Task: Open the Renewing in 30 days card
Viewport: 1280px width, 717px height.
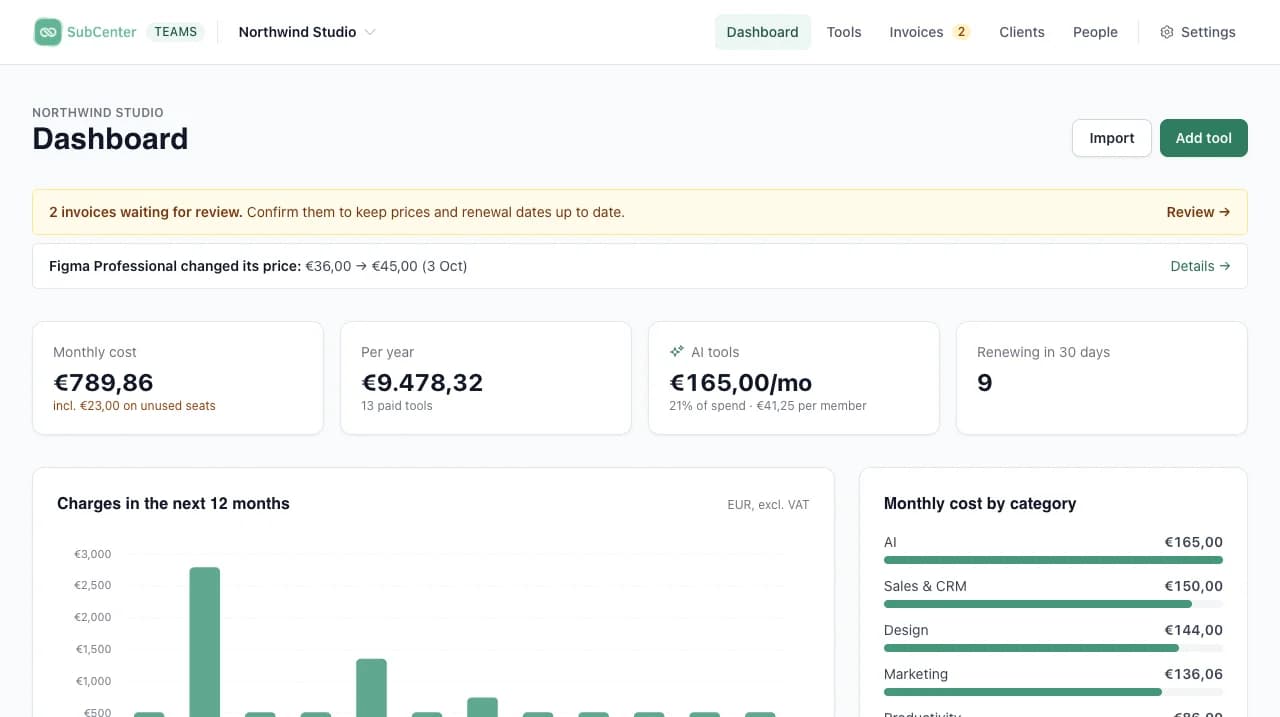Action: coord(1102,378)
